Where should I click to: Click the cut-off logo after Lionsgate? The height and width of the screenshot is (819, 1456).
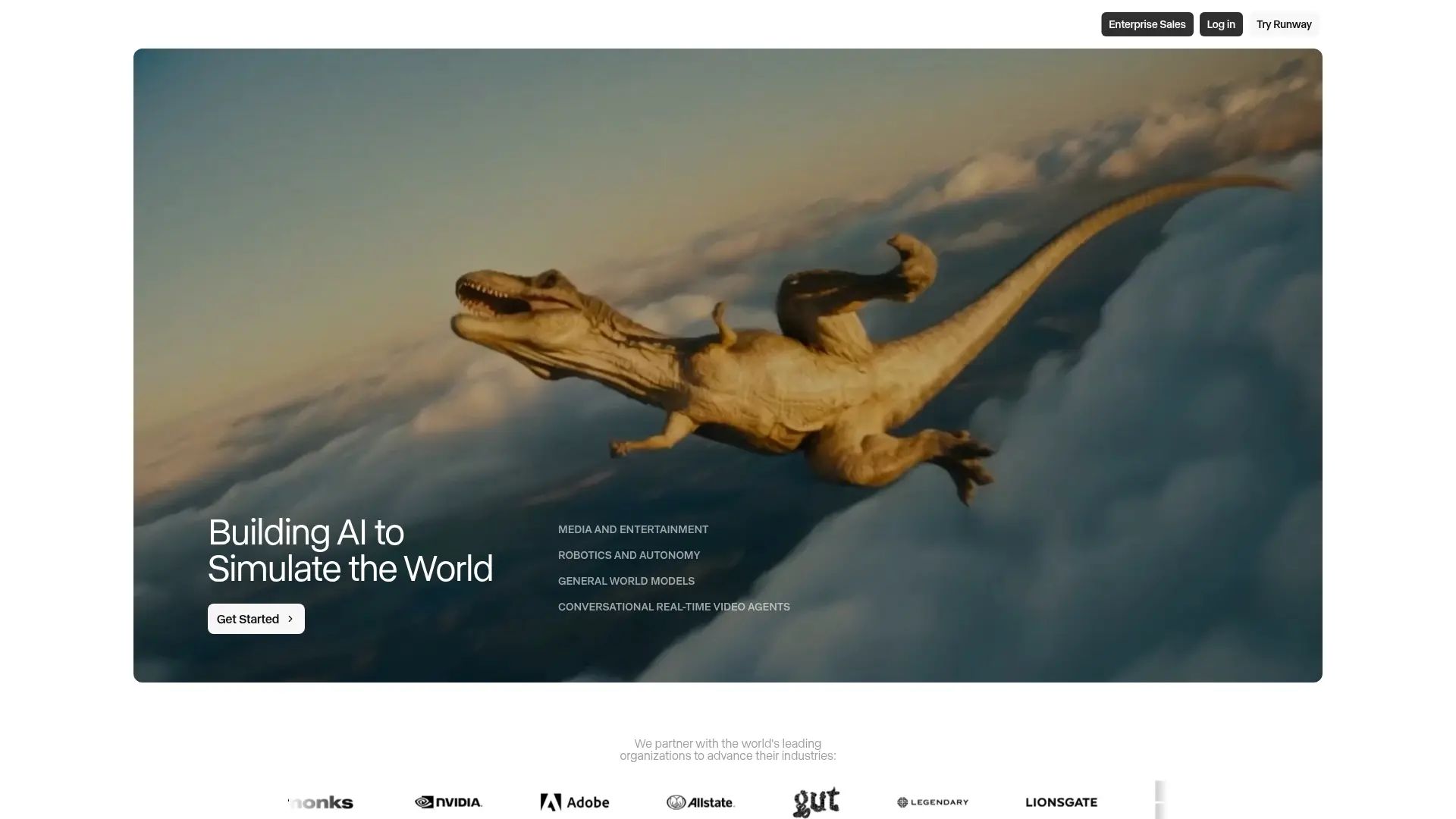(1159, 801)
